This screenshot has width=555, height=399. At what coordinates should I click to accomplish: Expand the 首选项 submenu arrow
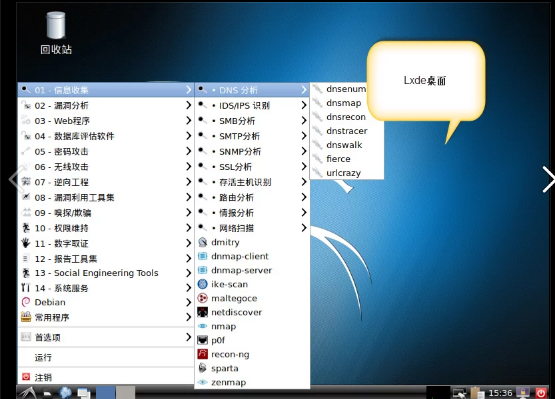(189, 337)
